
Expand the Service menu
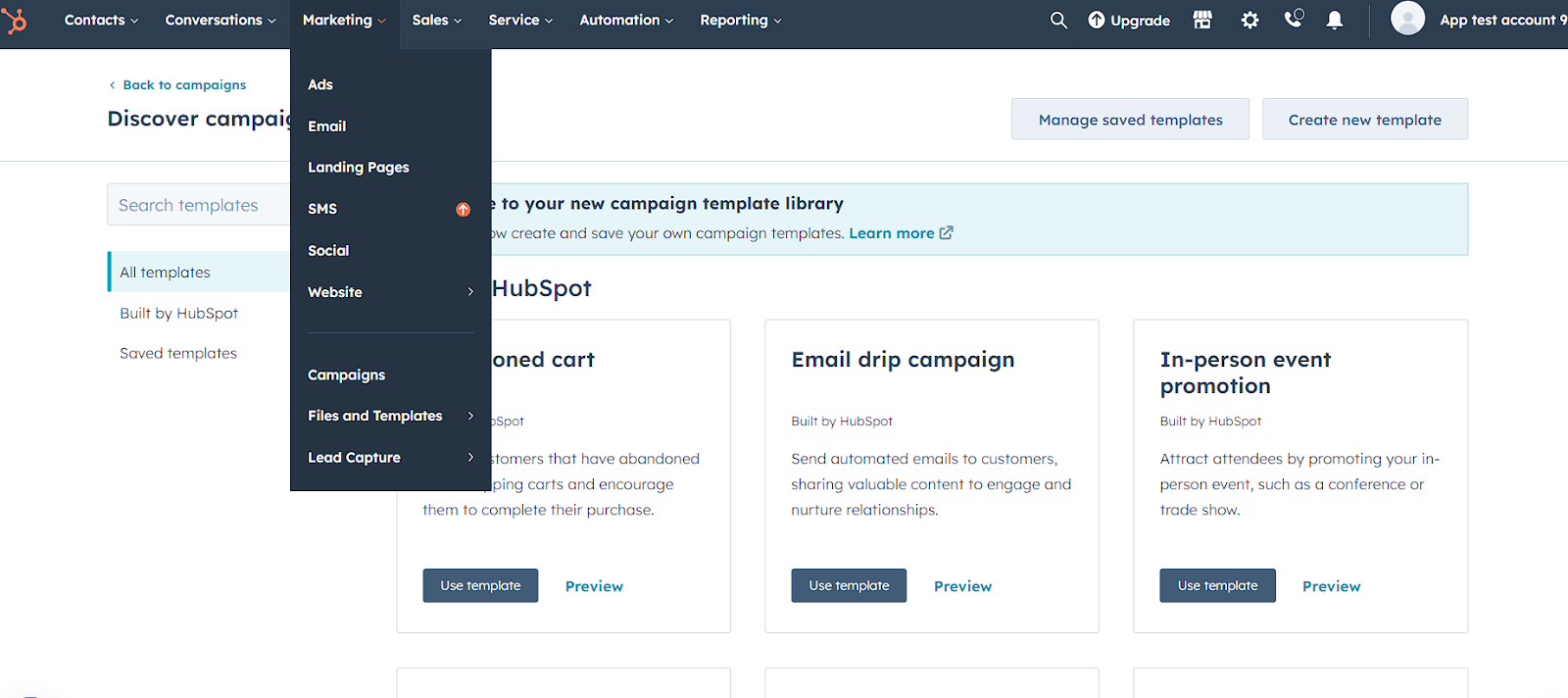[520, 20]
